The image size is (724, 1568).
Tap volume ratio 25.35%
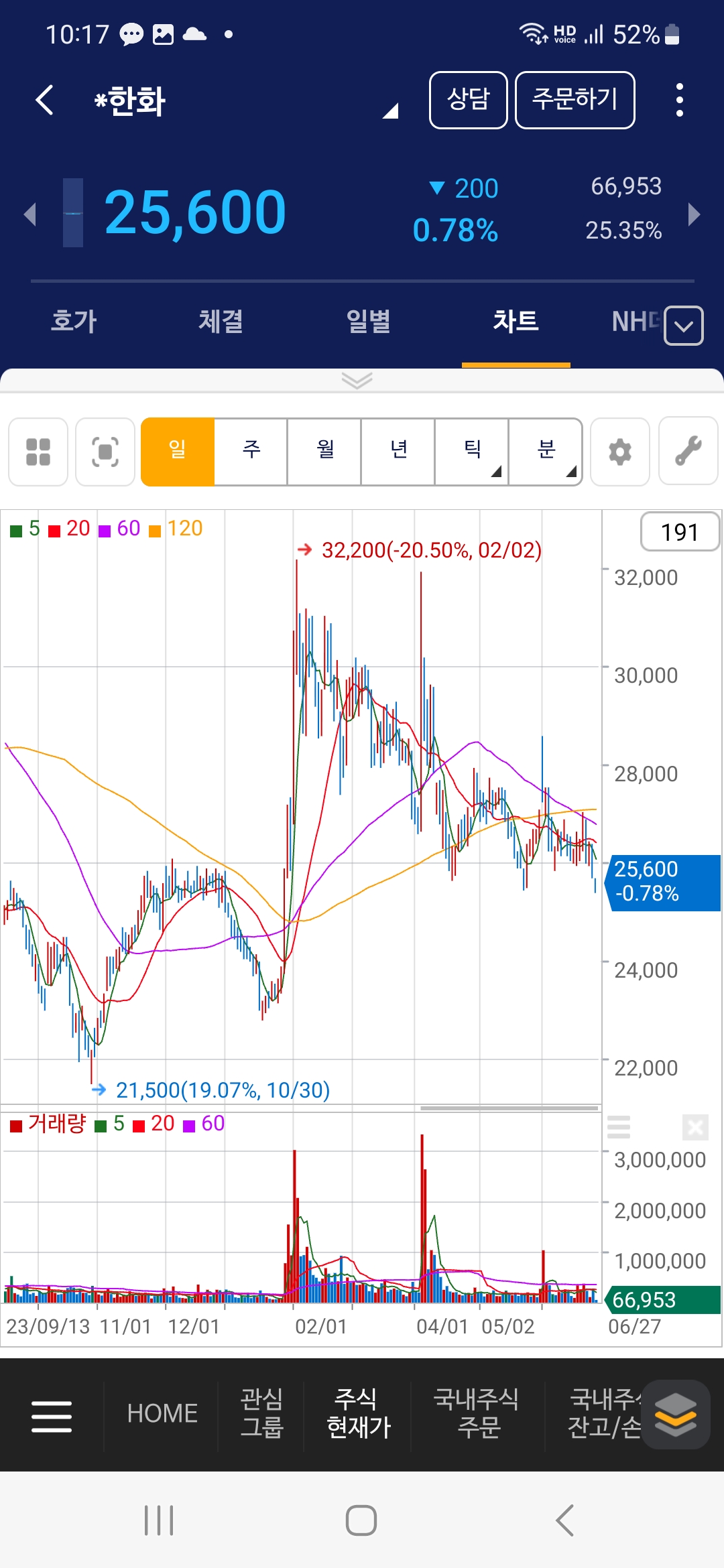tap(623, 231)
